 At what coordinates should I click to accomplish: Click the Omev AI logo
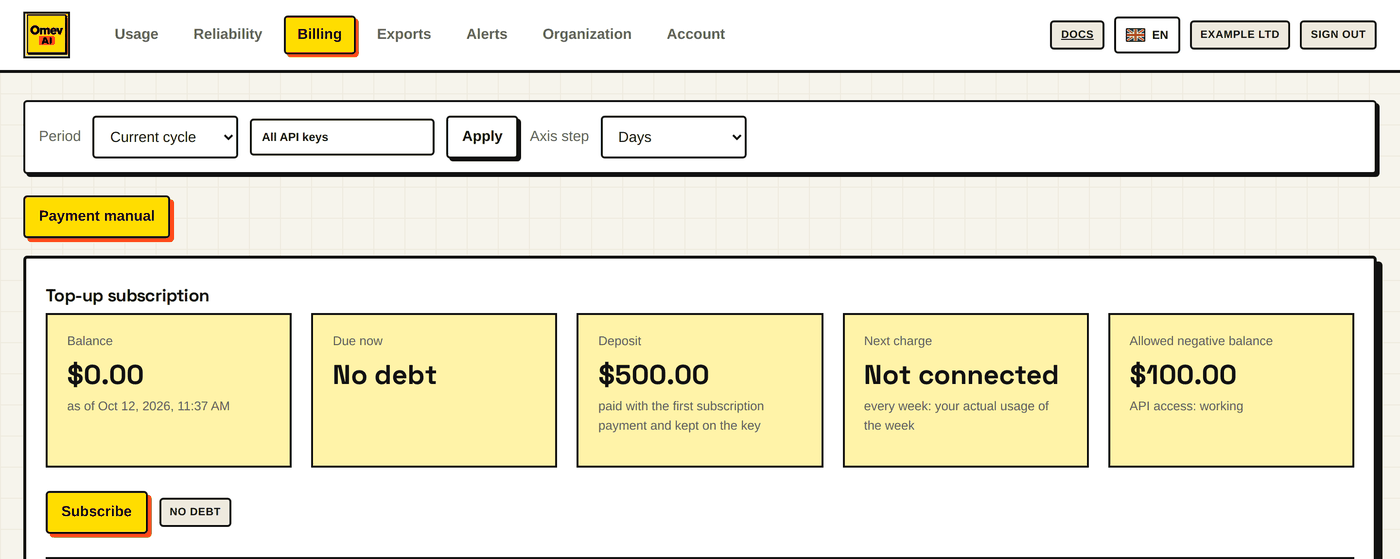(46, 34)
